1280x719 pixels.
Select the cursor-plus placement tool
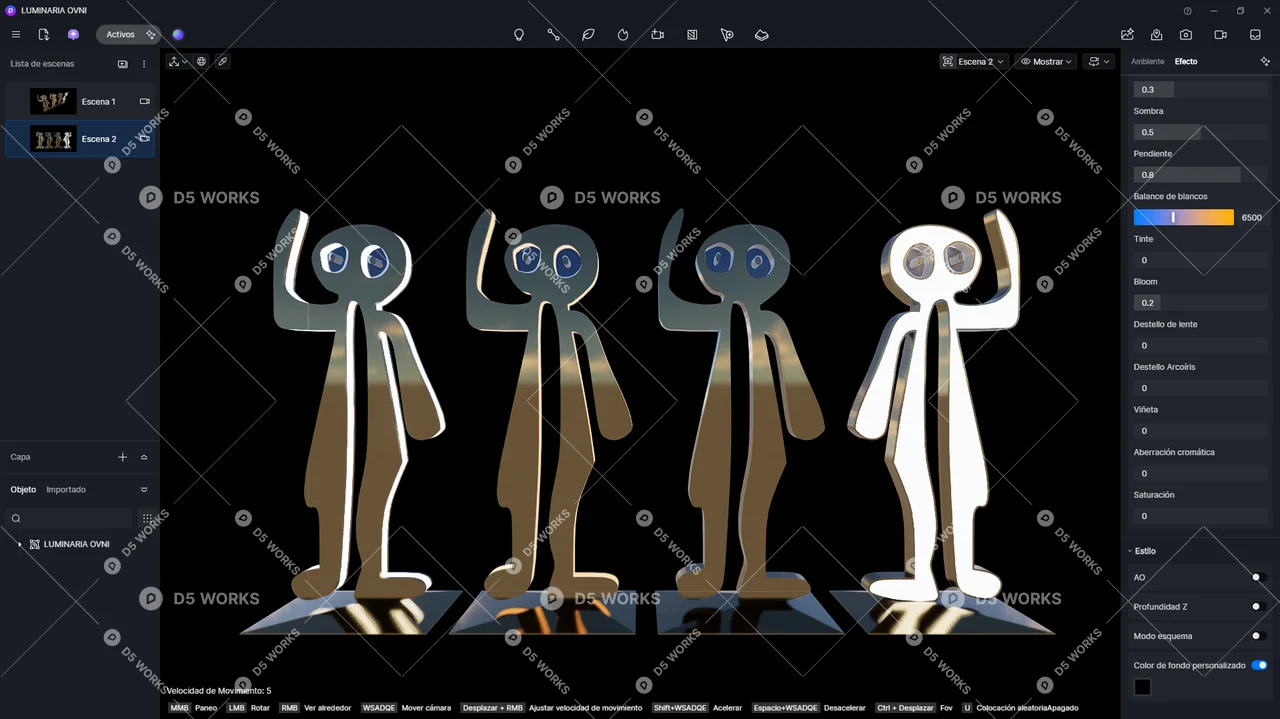click(727, 34)
